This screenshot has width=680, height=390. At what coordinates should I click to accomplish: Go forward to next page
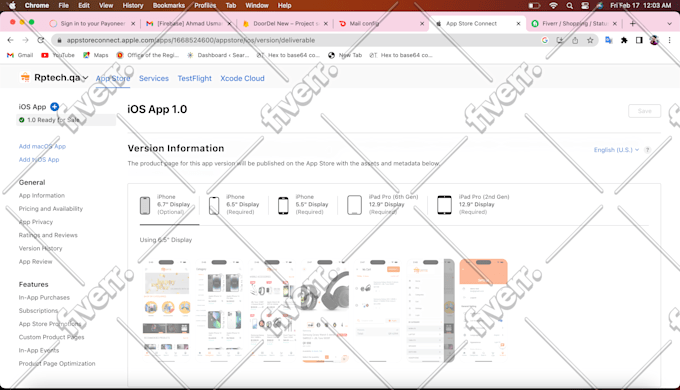(x=26, y=40)
